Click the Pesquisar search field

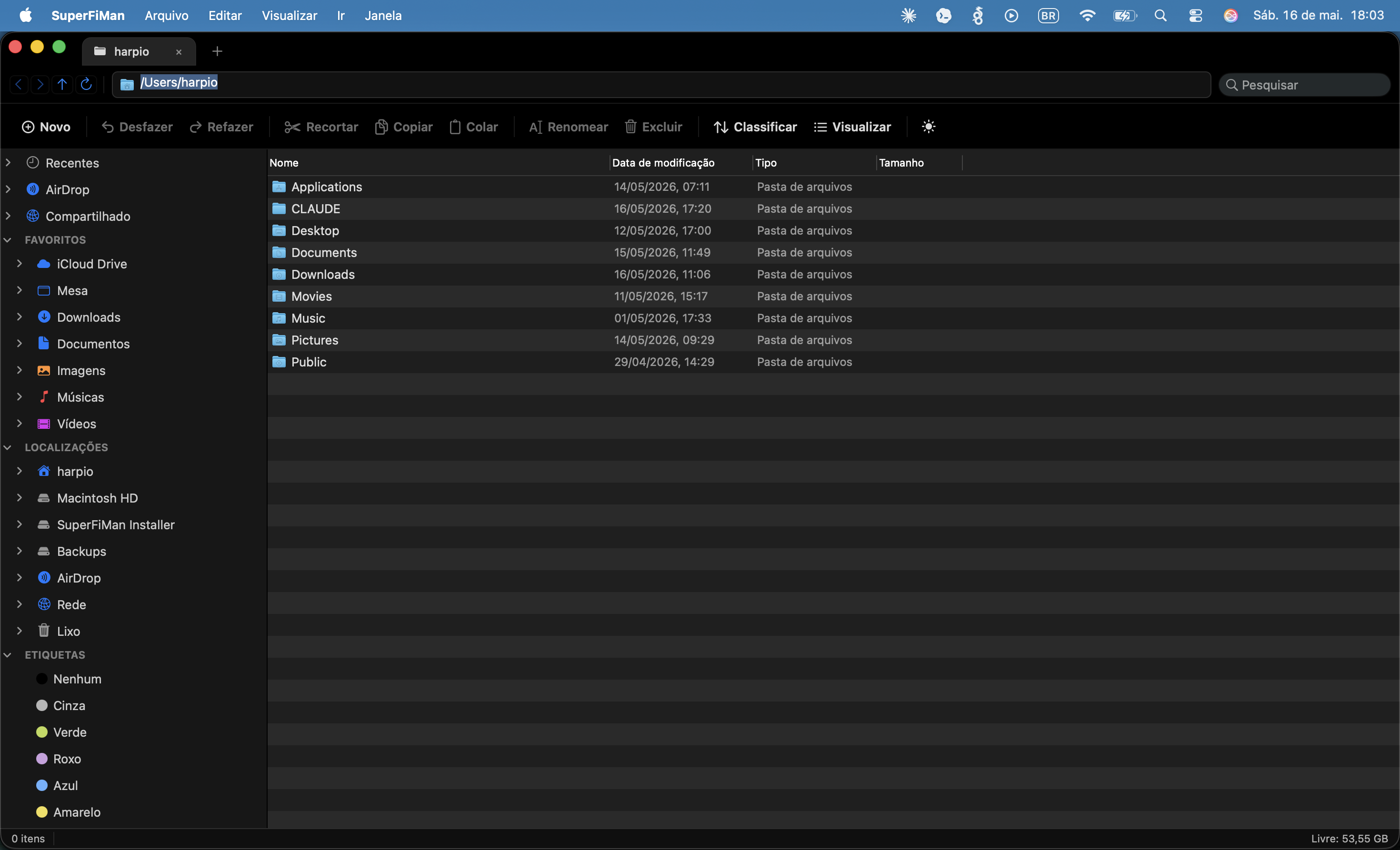1305,85
